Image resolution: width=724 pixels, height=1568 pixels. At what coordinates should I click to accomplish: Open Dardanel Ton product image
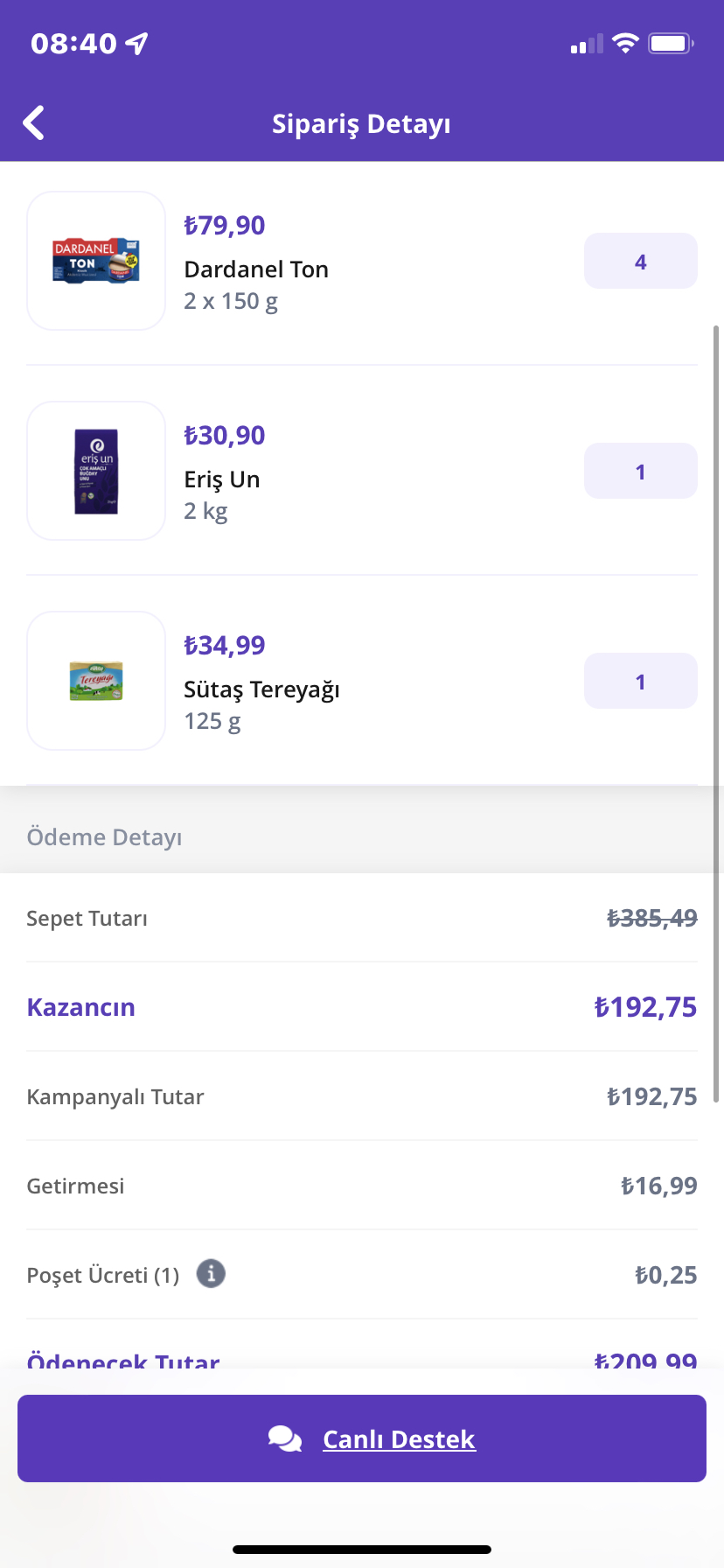[x=96, y=261]
